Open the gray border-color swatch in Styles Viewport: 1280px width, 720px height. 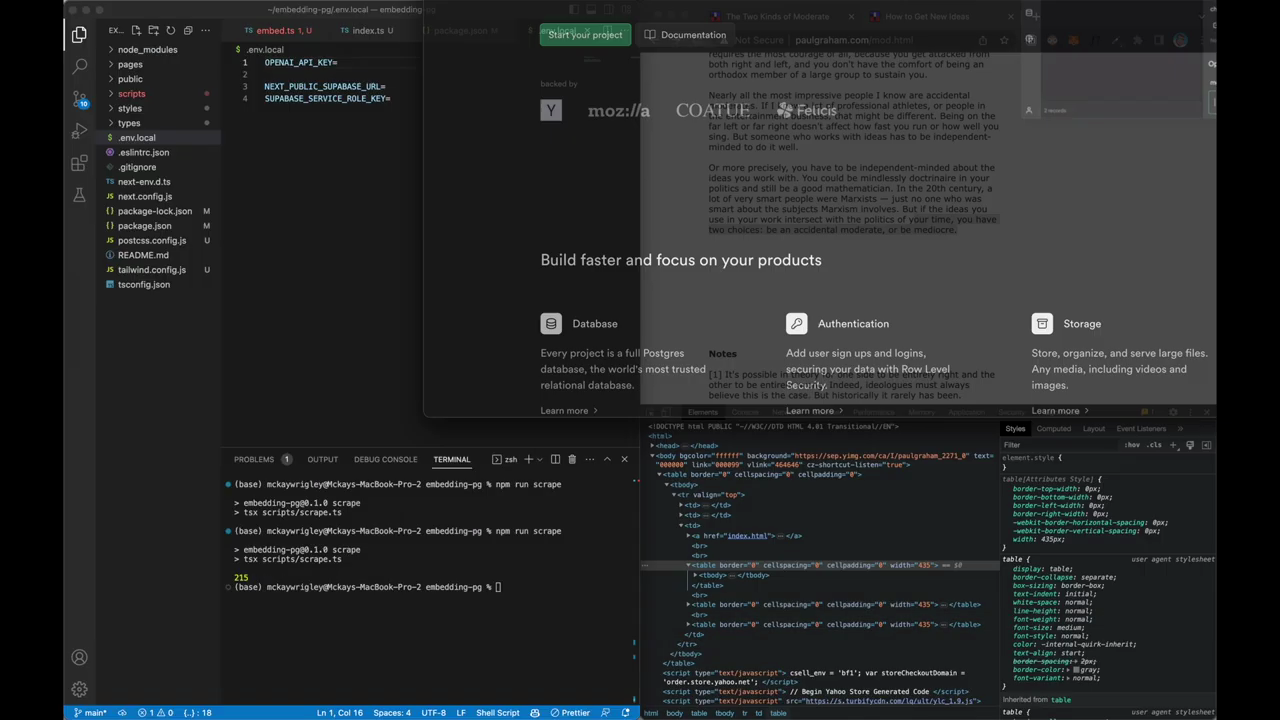click(1078, 669)
